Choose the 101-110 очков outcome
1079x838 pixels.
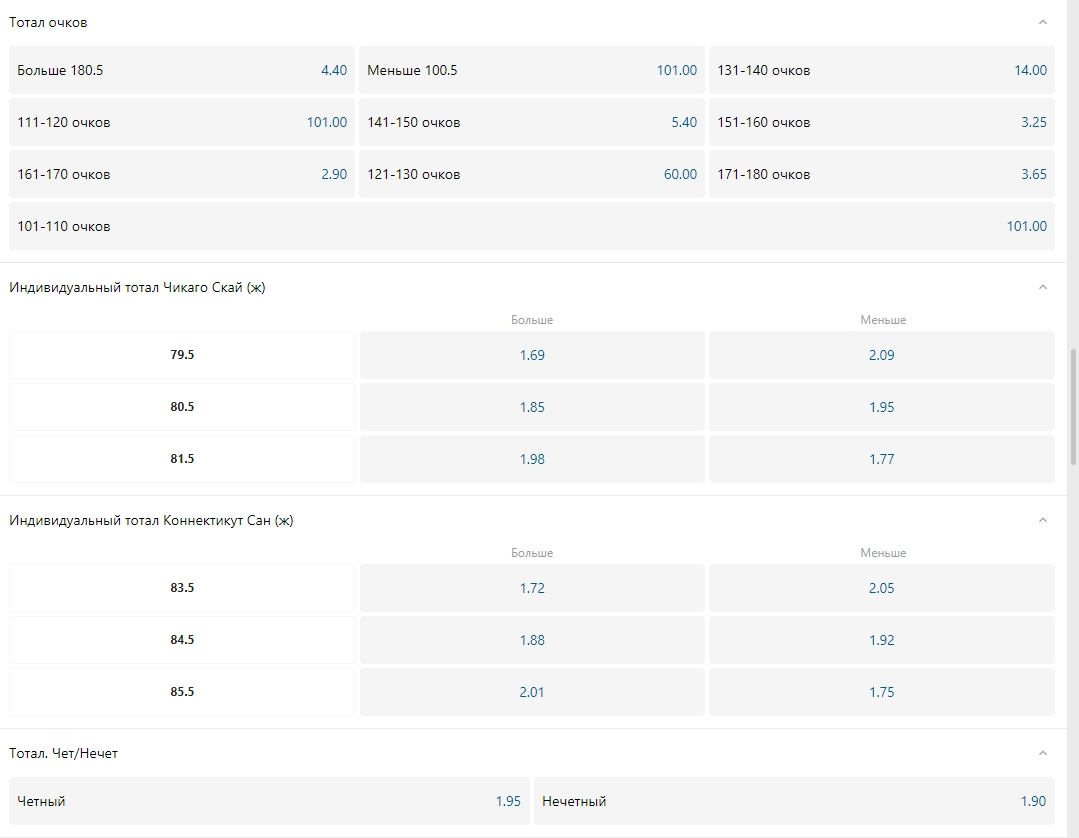coord(531,226)
